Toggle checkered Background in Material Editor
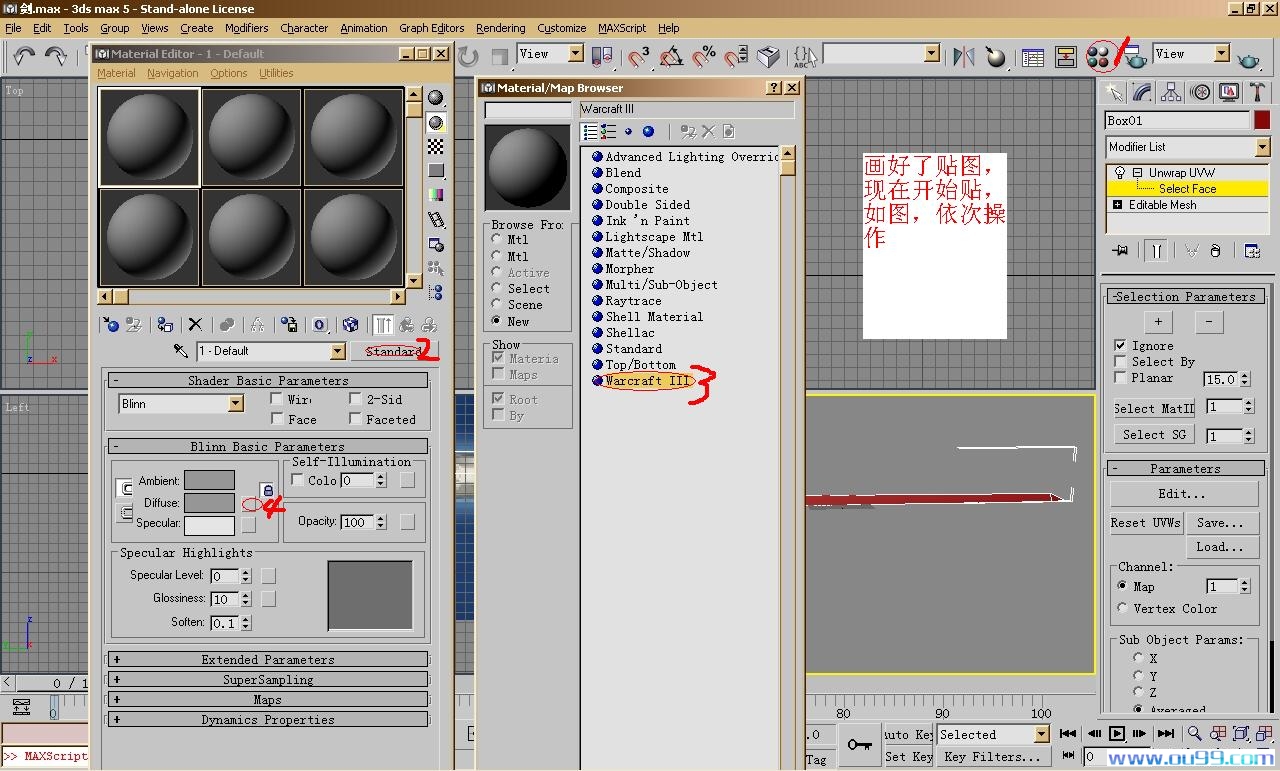 pyautogui.click(x=436, y=146)
